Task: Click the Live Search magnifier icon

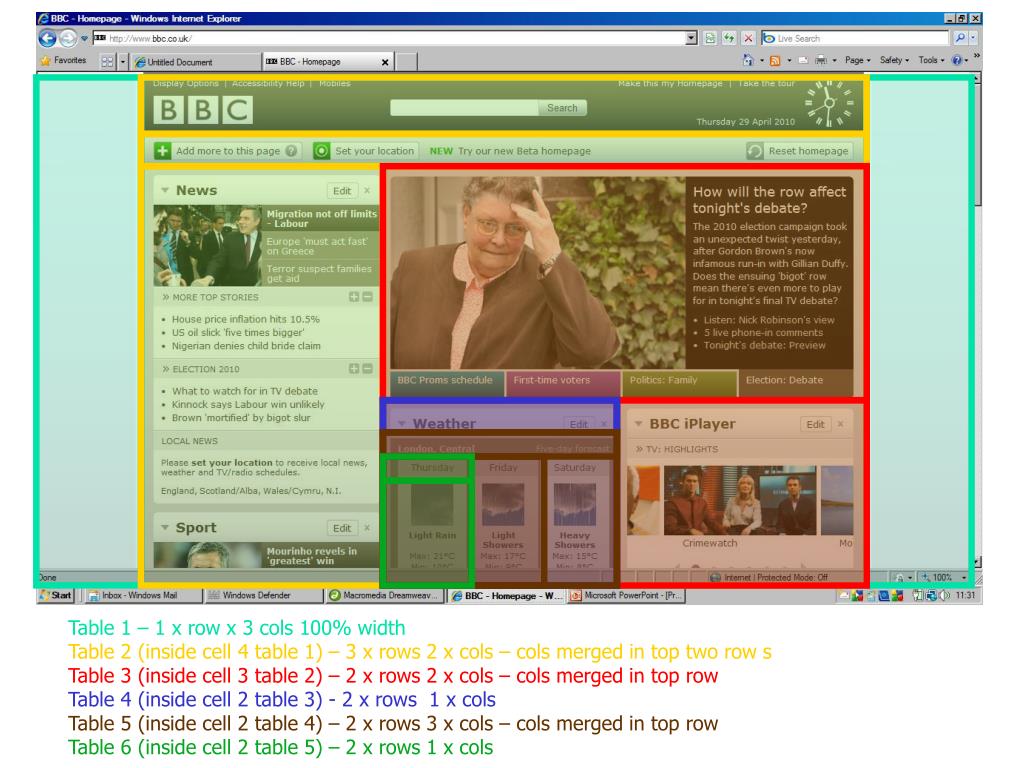Action: 959,39
